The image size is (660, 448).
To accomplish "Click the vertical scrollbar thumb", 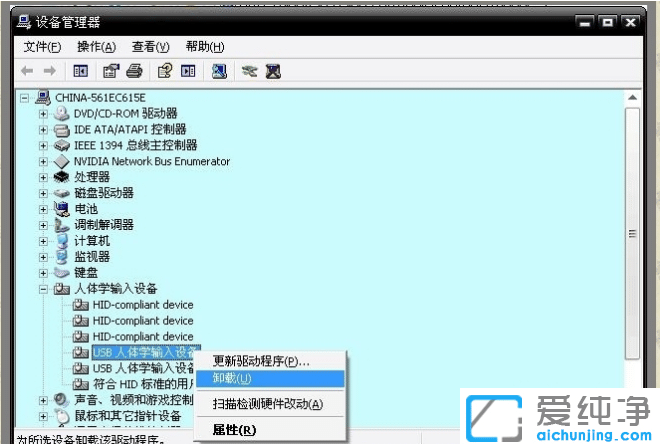I will tap(632, 234).
